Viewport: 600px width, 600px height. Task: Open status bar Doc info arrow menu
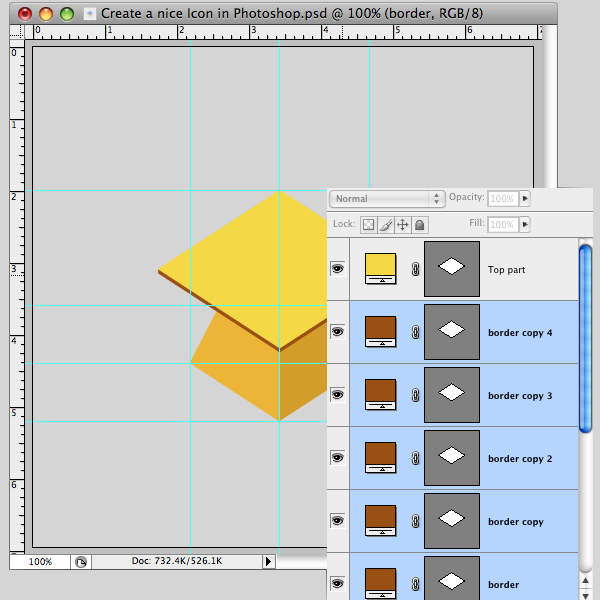coord(269,562)
